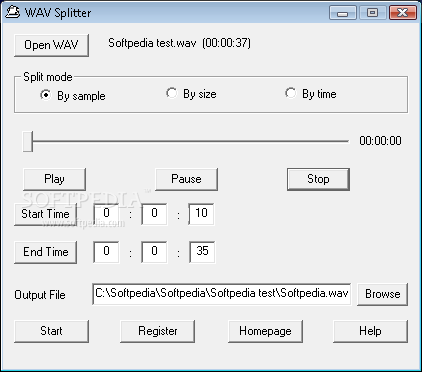Image resolution: width=422 pixels, height=372 pixels.
Task: Minimize the WAV Splitter window
Action: [x=343, y=13]
